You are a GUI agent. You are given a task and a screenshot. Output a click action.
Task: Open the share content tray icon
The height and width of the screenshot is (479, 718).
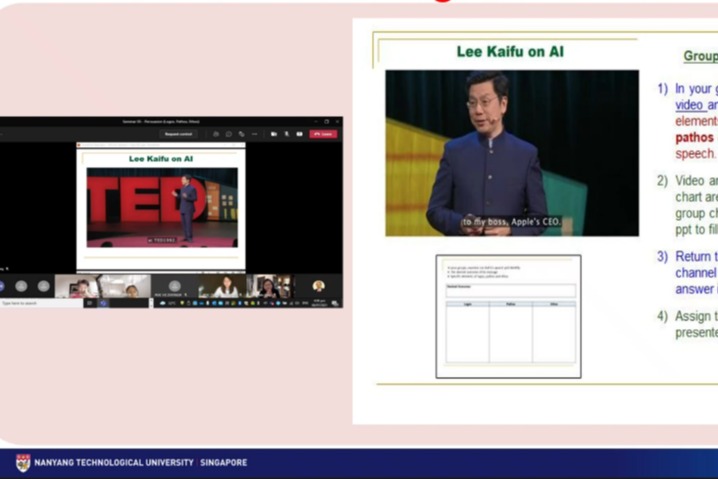coord(299,134)
